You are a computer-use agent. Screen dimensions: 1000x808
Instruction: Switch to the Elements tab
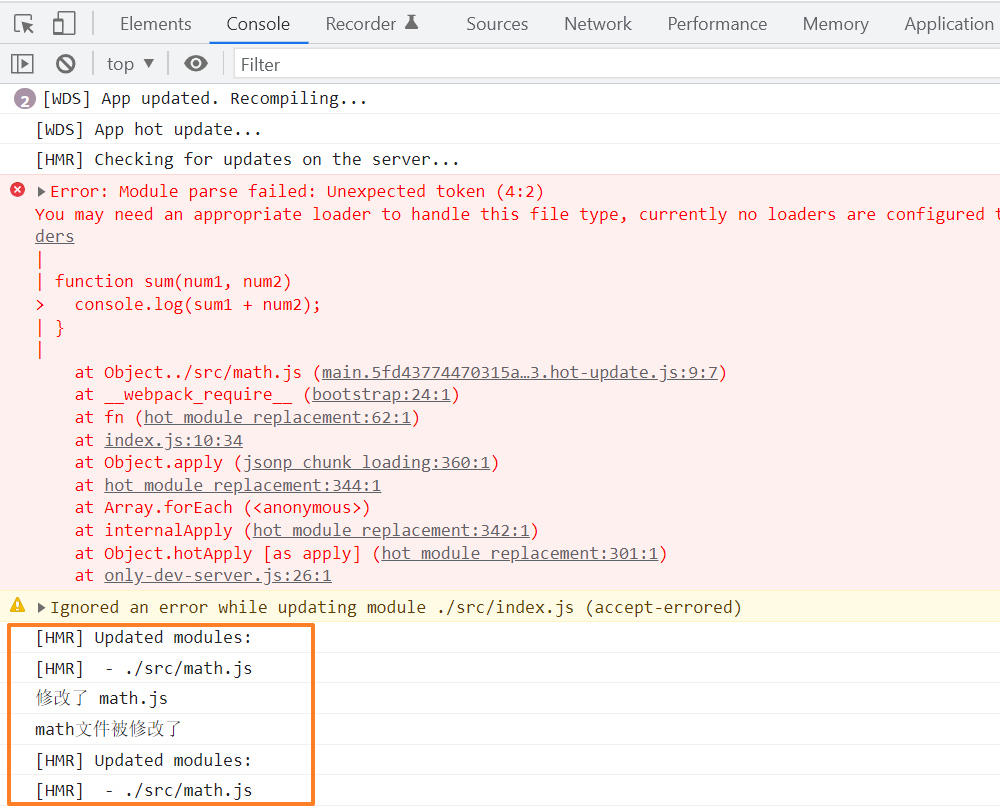coord(156,24)
